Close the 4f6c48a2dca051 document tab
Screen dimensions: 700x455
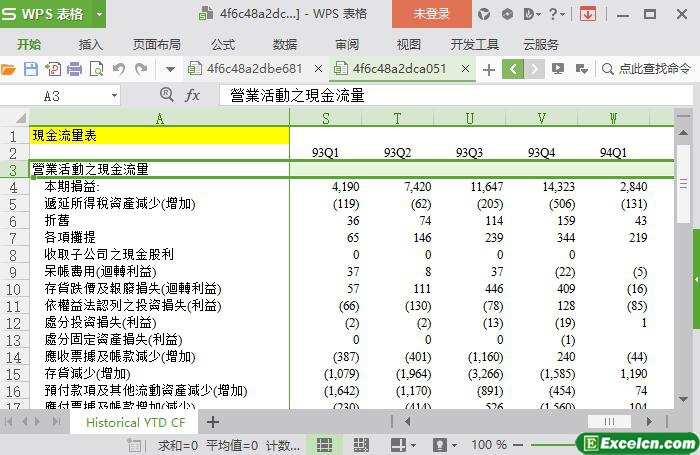click(465, 69)
